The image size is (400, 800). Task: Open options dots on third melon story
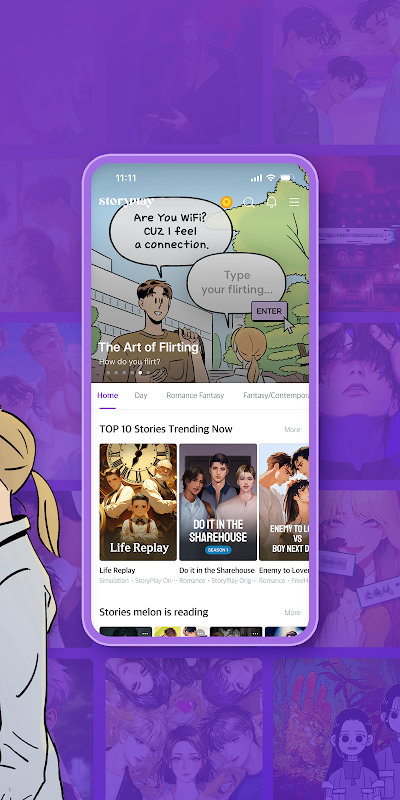(x=255, y=633)
